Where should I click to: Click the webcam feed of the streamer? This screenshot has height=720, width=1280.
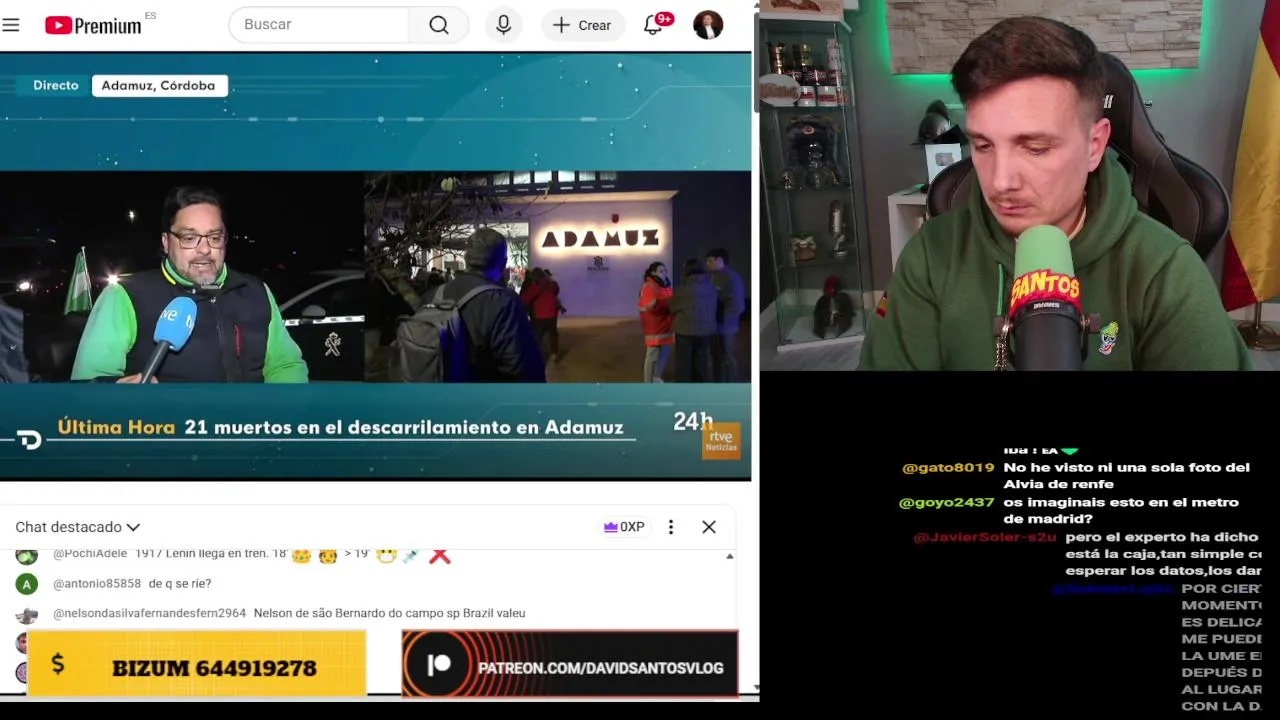pos(1019,186)
